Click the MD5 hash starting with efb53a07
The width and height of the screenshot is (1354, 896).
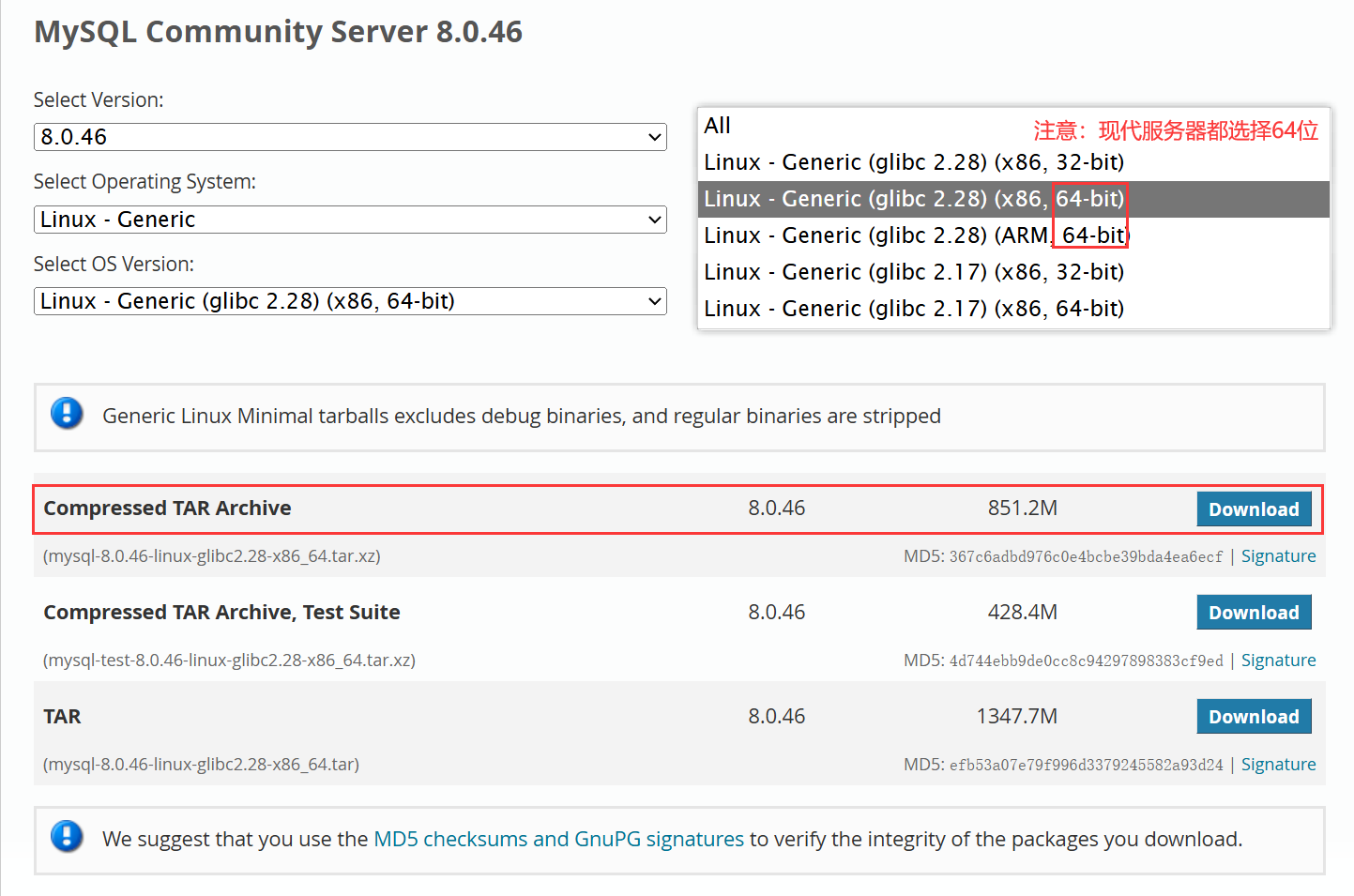(x=1086, y=766)
